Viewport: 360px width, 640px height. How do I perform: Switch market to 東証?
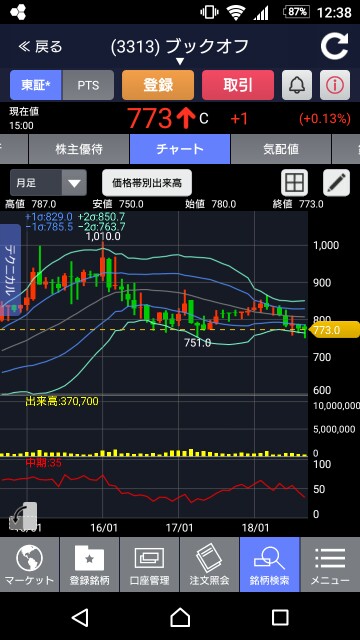(x=36, y=85)
